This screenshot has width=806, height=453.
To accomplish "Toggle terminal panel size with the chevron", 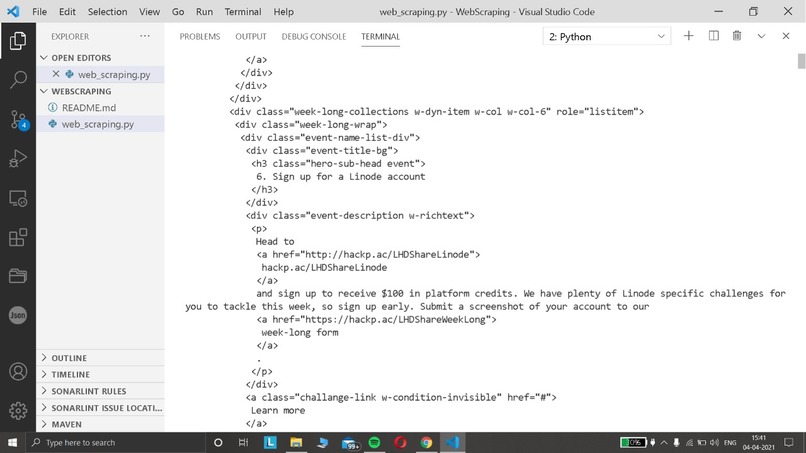I will (x=761, y=36).
